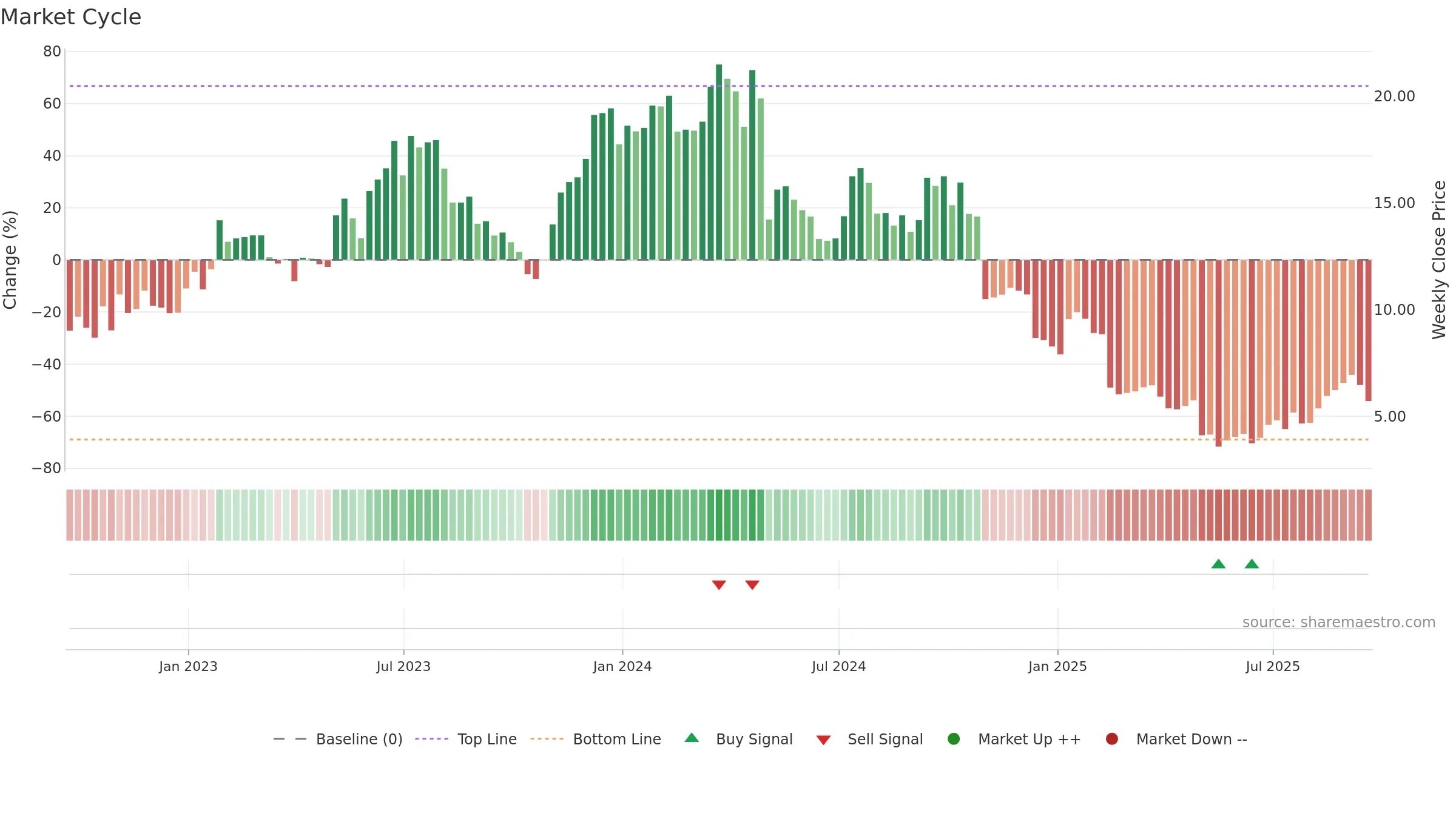The width and height of the screenshot is (1456, 819).
Task: Click the last red bar at chart's right edge
Action: tap(1368, 331)
